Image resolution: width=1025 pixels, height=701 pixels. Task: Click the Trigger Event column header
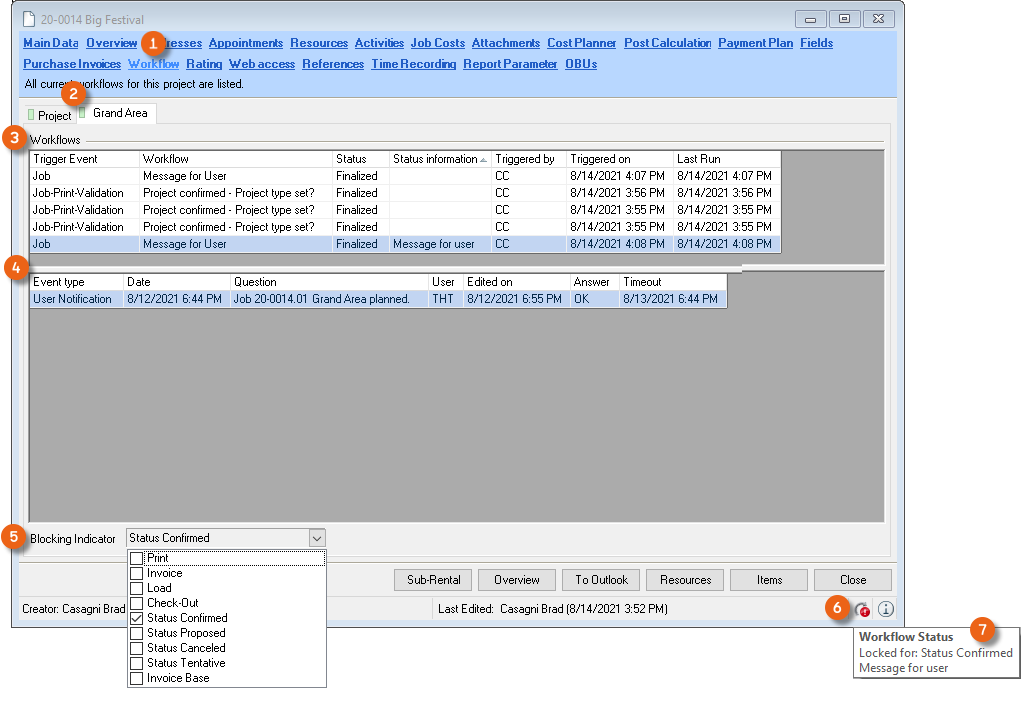(x=84, y=159)
